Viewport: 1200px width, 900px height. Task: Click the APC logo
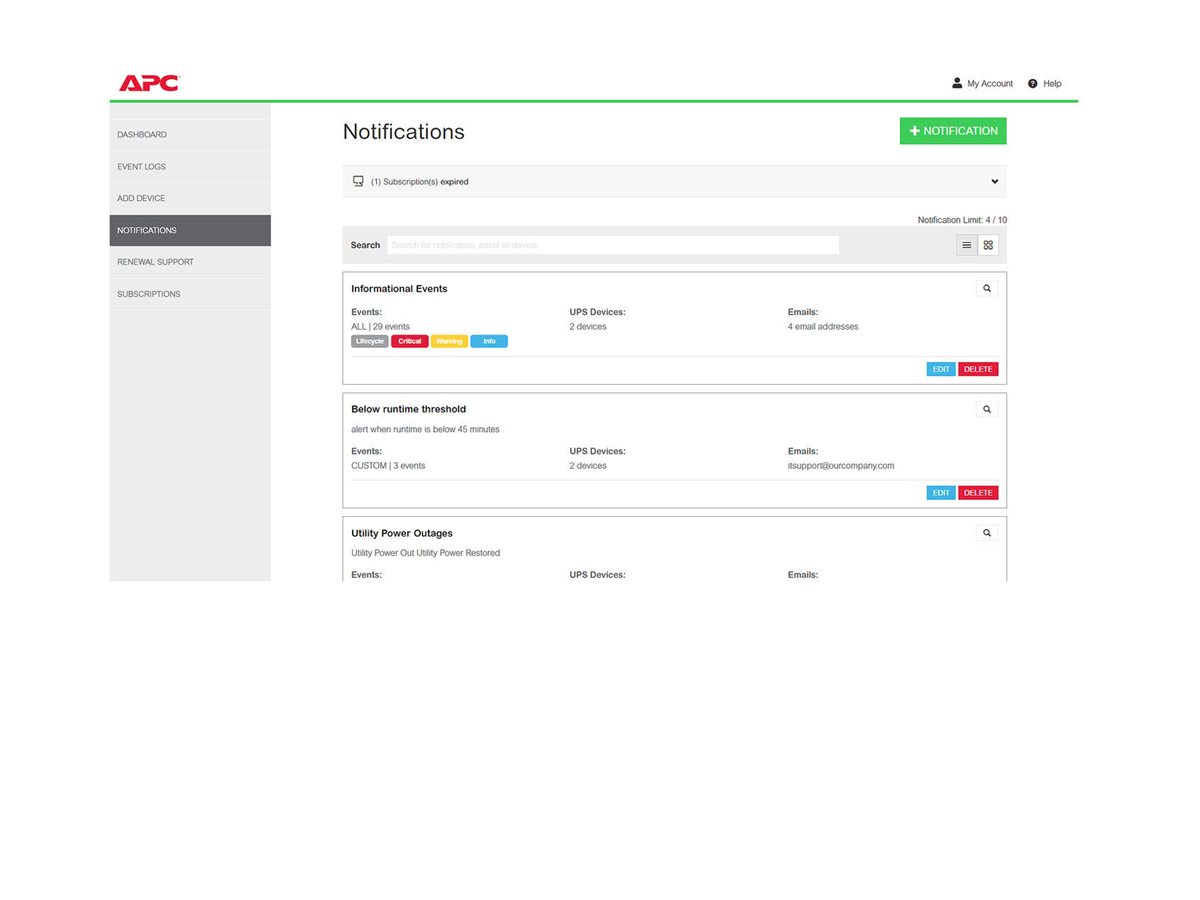(x=149, y=83)
